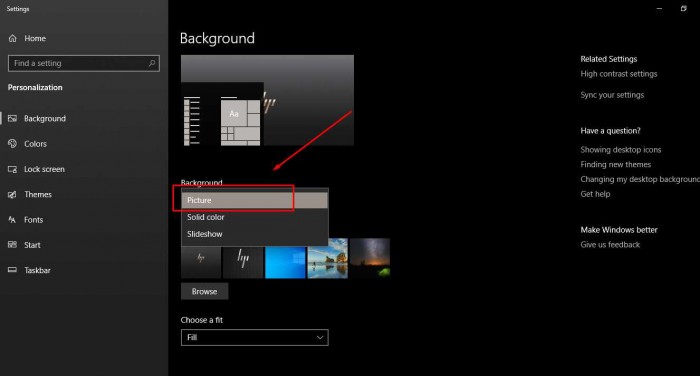Click the Taskbar icon in sidebar
Screen dimensions: 700x376
pos(12,270)
